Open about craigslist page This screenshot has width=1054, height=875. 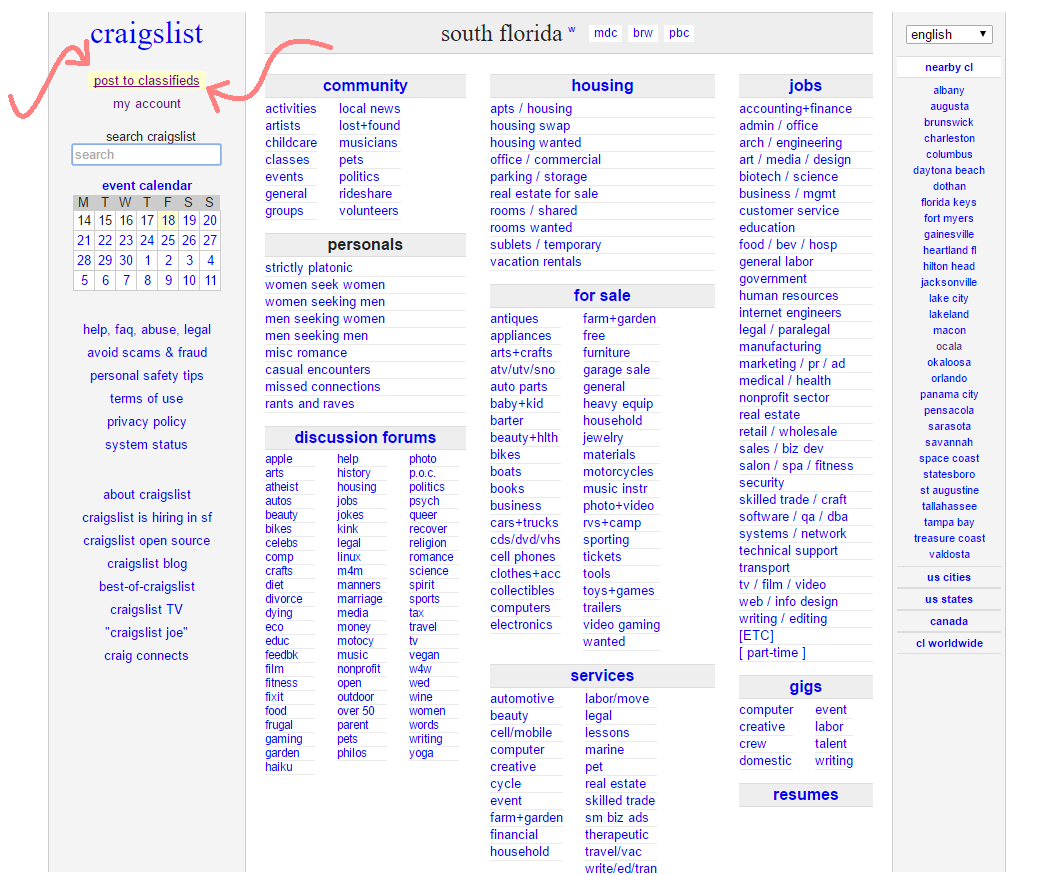pyautogui.click(x=147, y=495)
